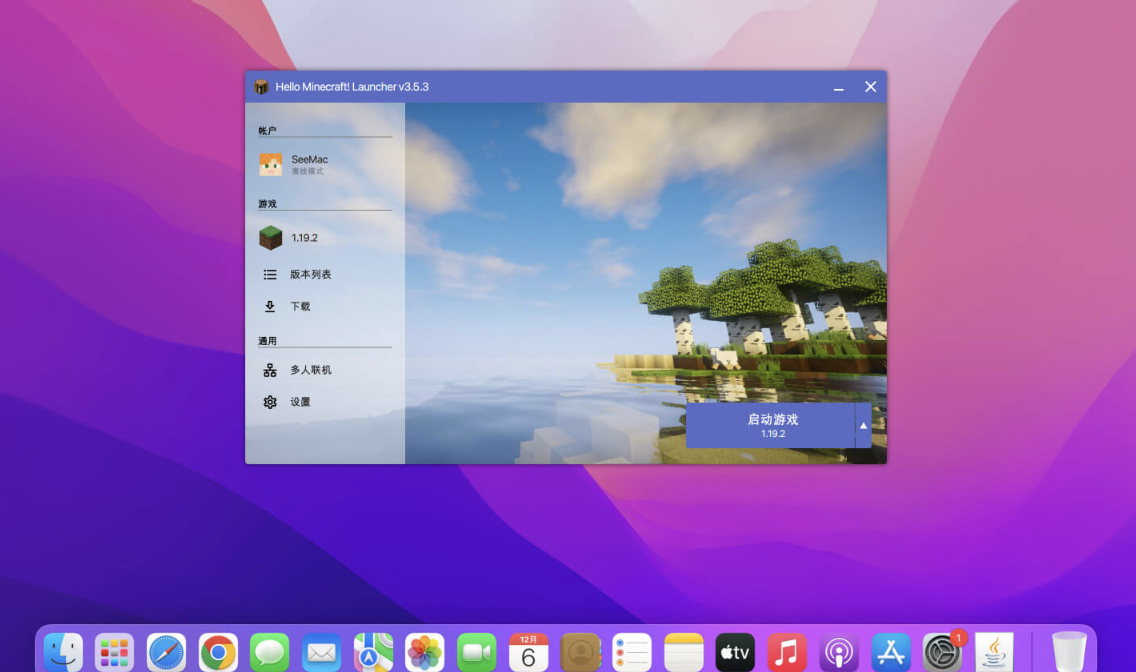
Task: Open Messages from the dock
Action: click(x=270, y=652)
